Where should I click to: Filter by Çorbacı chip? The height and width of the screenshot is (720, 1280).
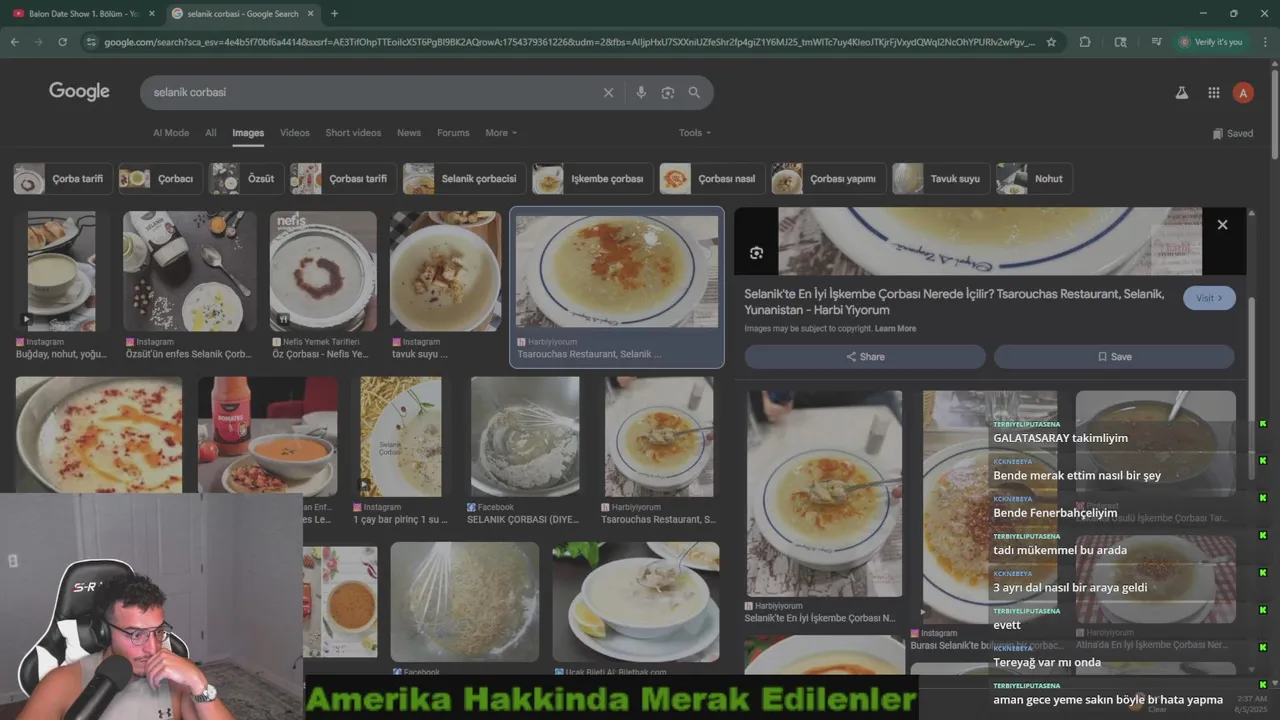pos(161,179)
